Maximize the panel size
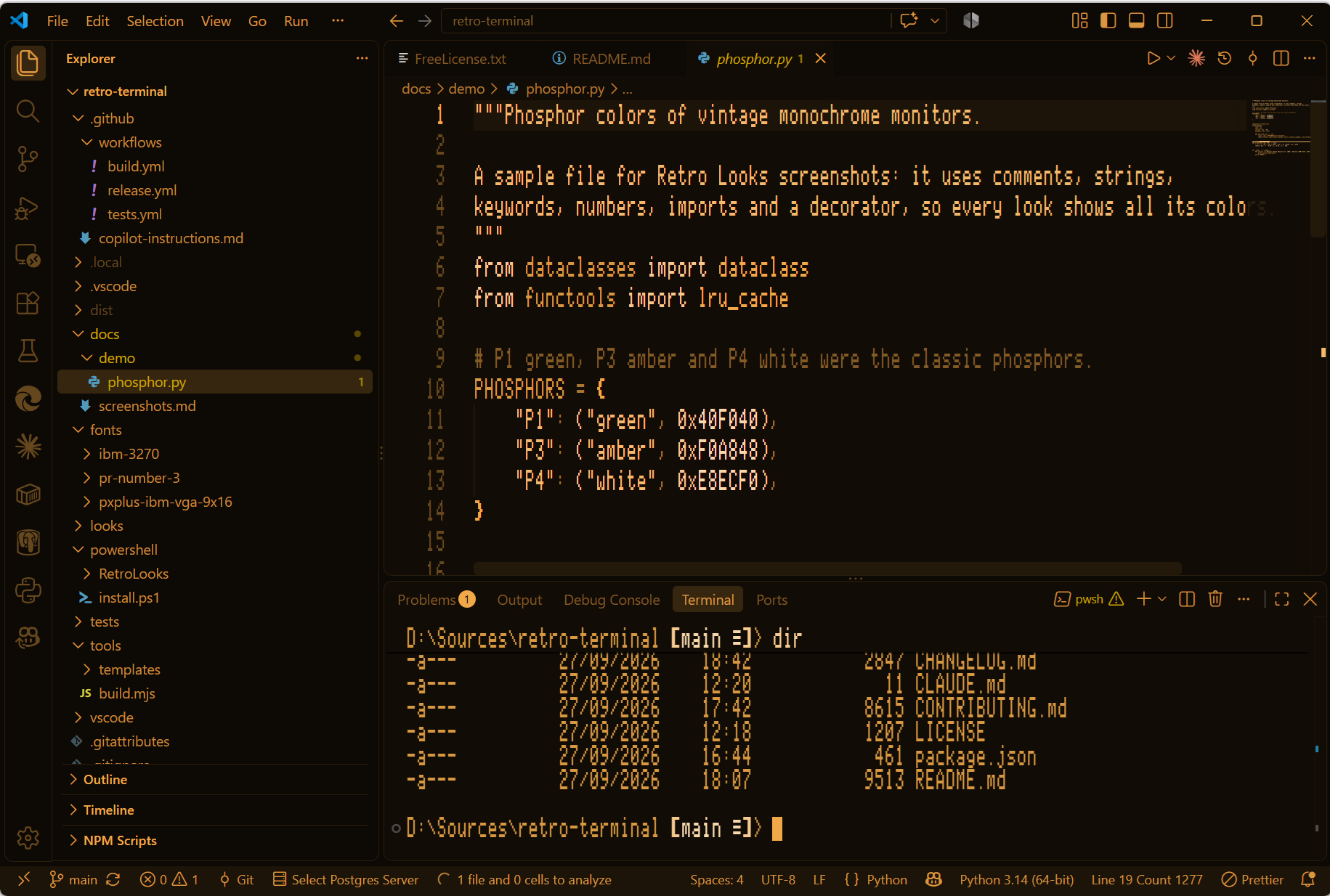 (1282, 599)
